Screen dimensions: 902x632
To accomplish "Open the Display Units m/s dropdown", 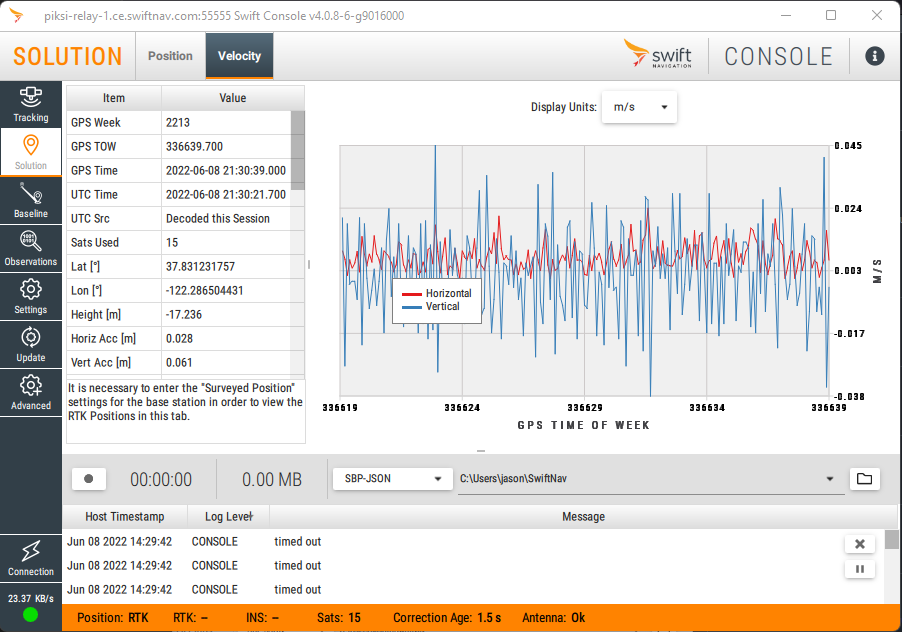I will point(639,107).
